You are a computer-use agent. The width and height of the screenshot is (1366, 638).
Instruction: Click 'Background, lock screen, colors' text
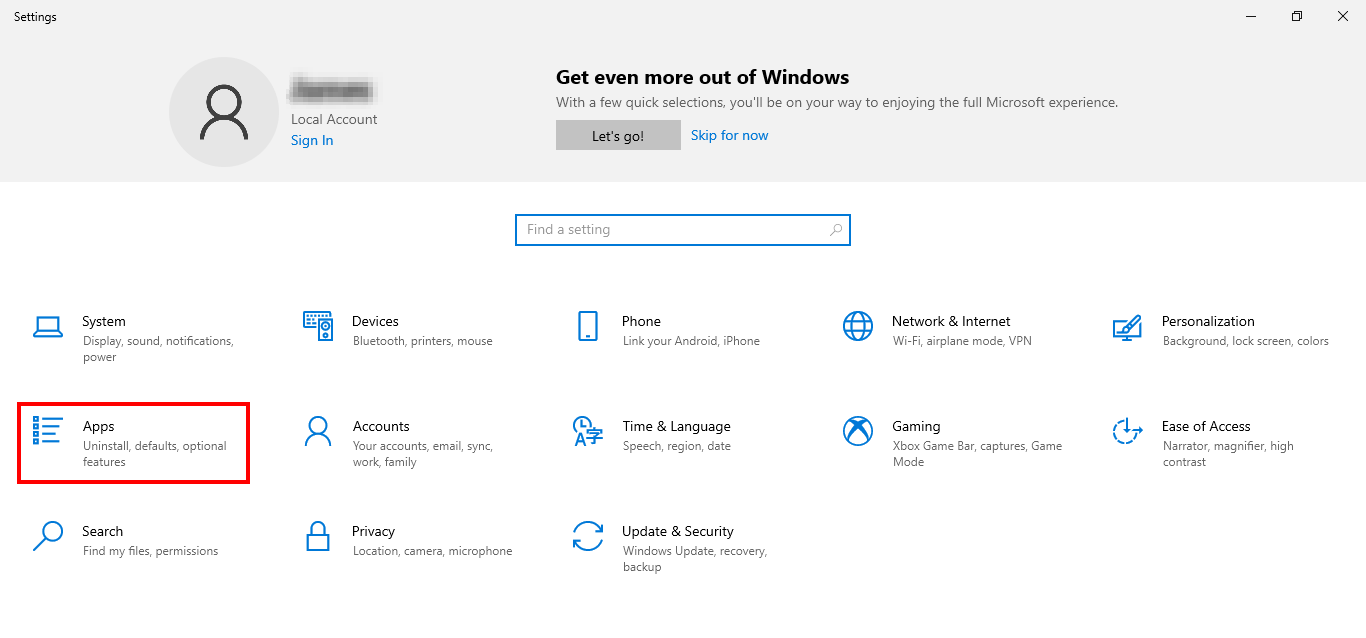[x=1246, y=341]
